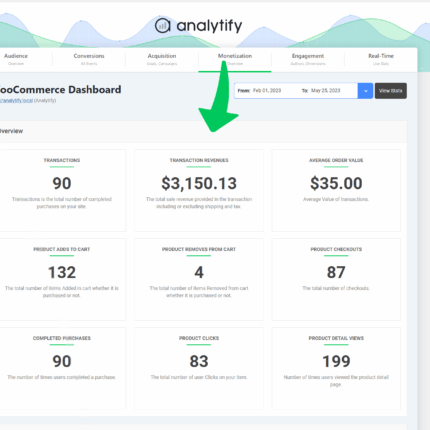Viewport: 430px width, 430px height.
Task: Open the Real-Time tab
Action: pos(381,59)
